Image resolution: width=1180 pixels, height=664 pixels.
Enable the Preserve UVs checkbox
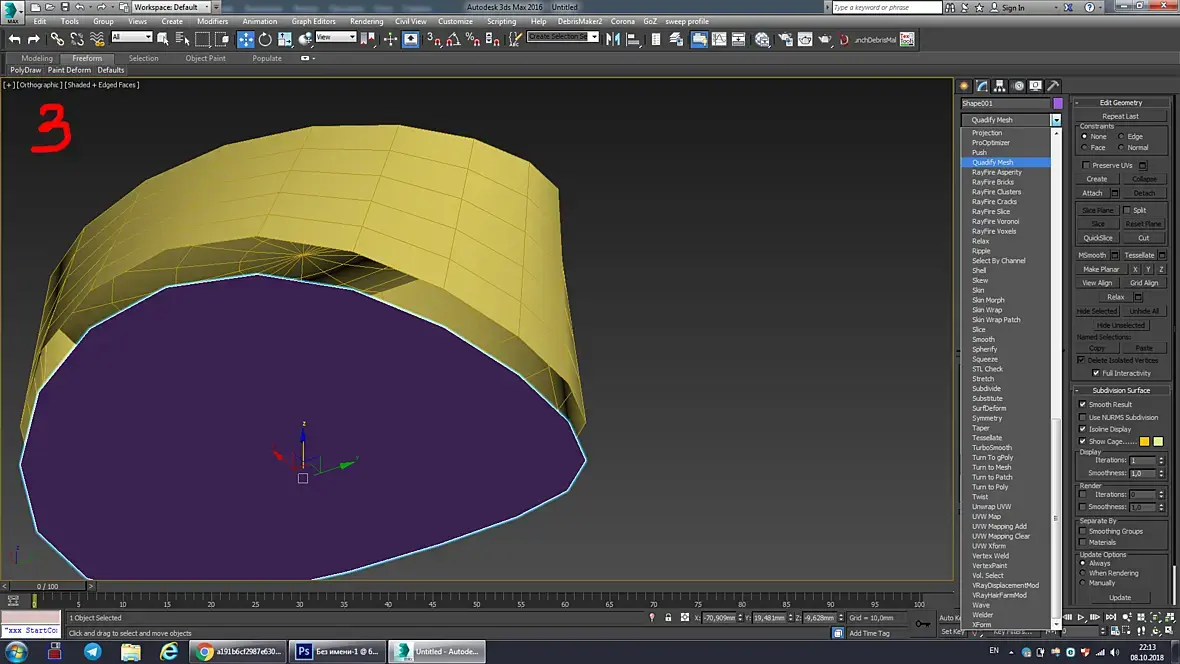tap(1086, 165)
